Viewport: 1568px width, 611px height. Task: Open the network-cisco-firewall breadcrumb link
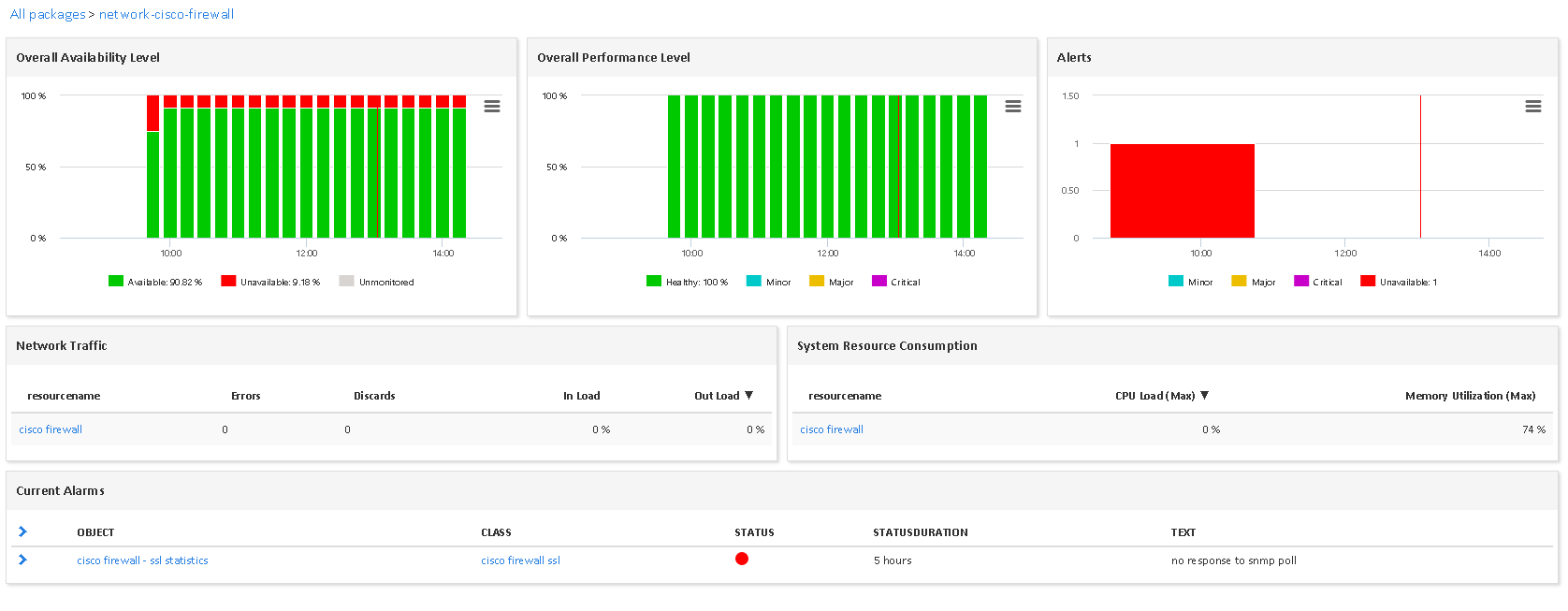click(167, 14)
